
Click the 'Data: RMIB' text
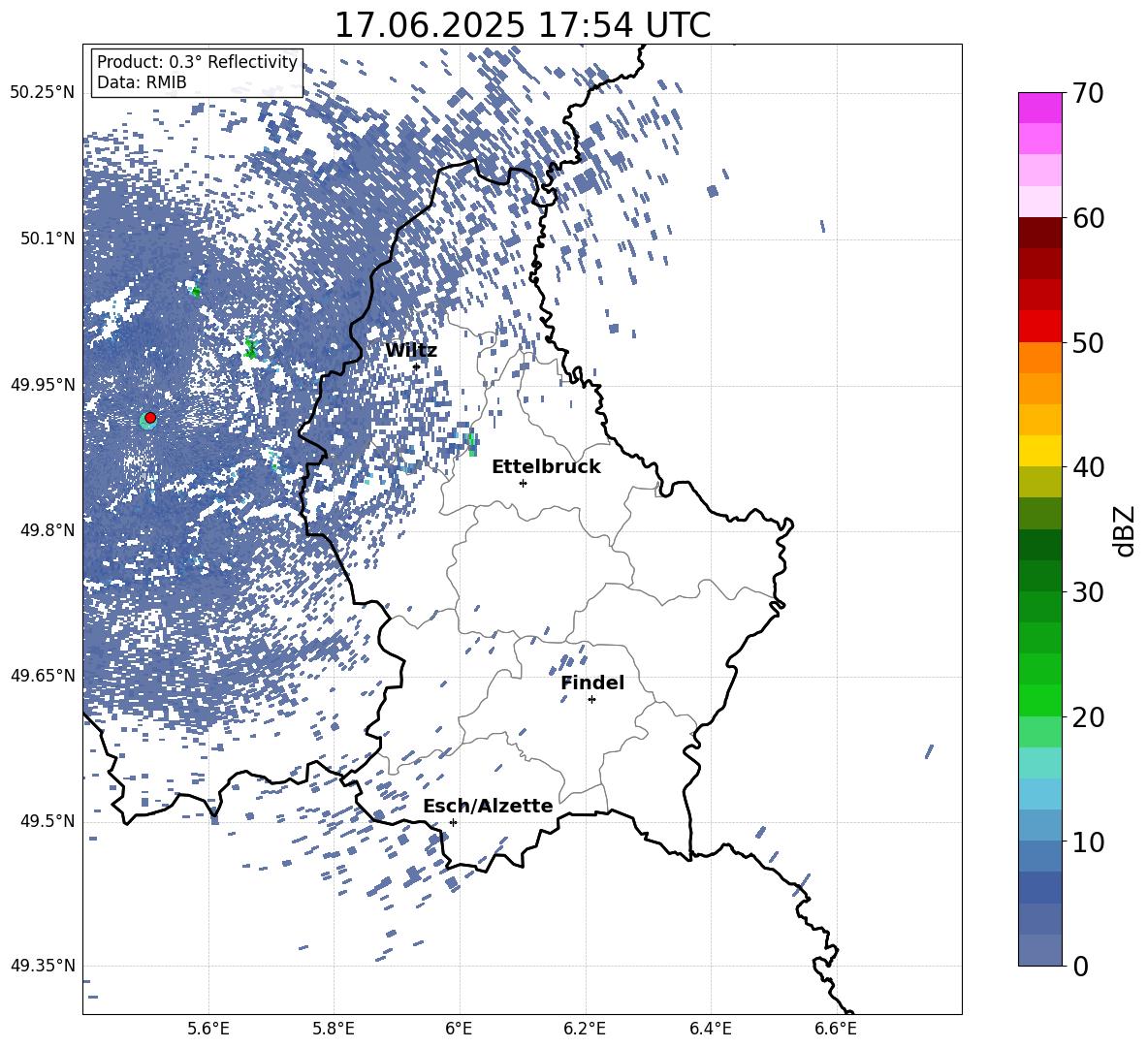[x=142, y=82]
